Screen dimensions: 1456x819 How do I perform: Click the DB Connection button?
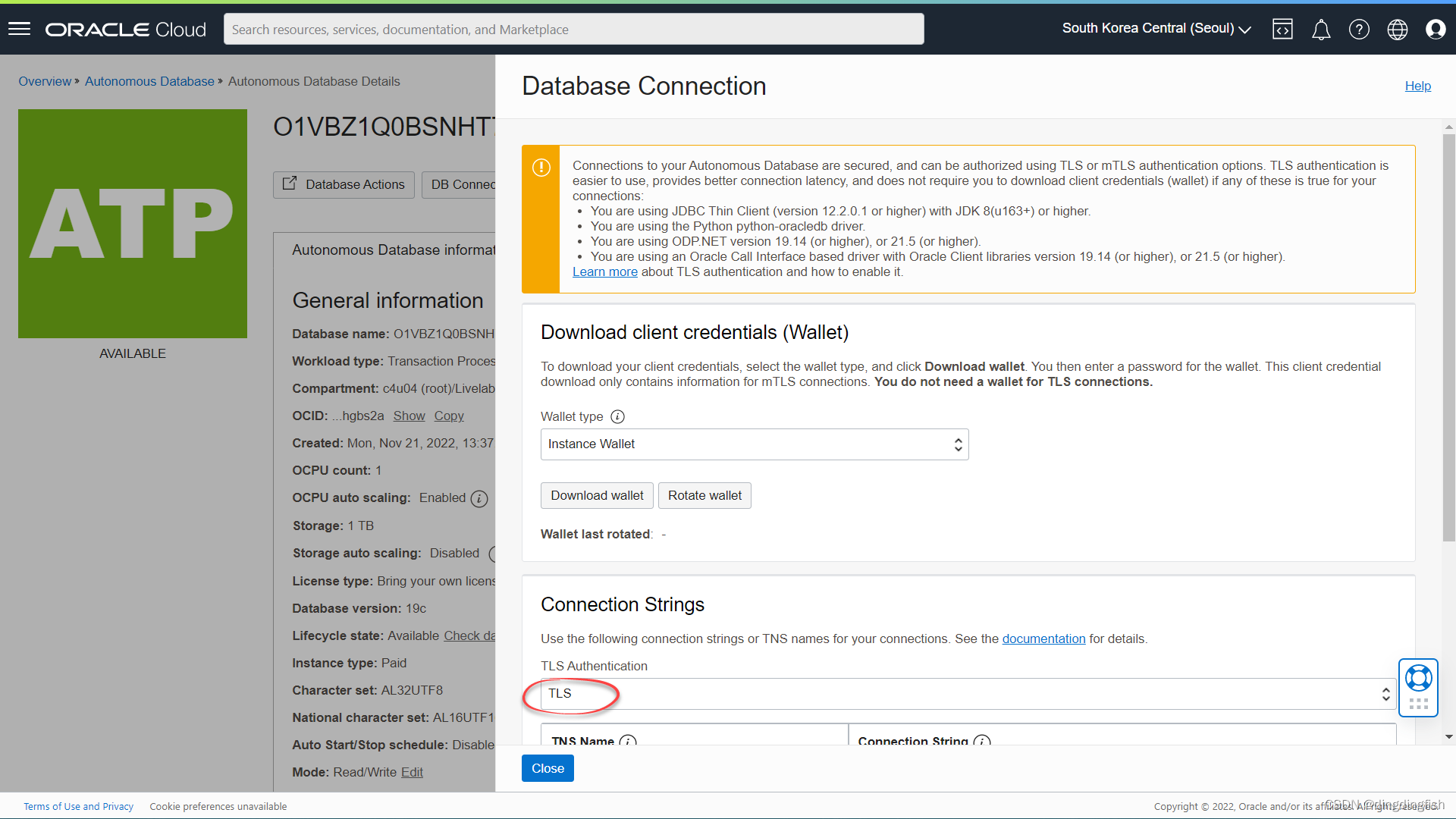pos(459,185)
